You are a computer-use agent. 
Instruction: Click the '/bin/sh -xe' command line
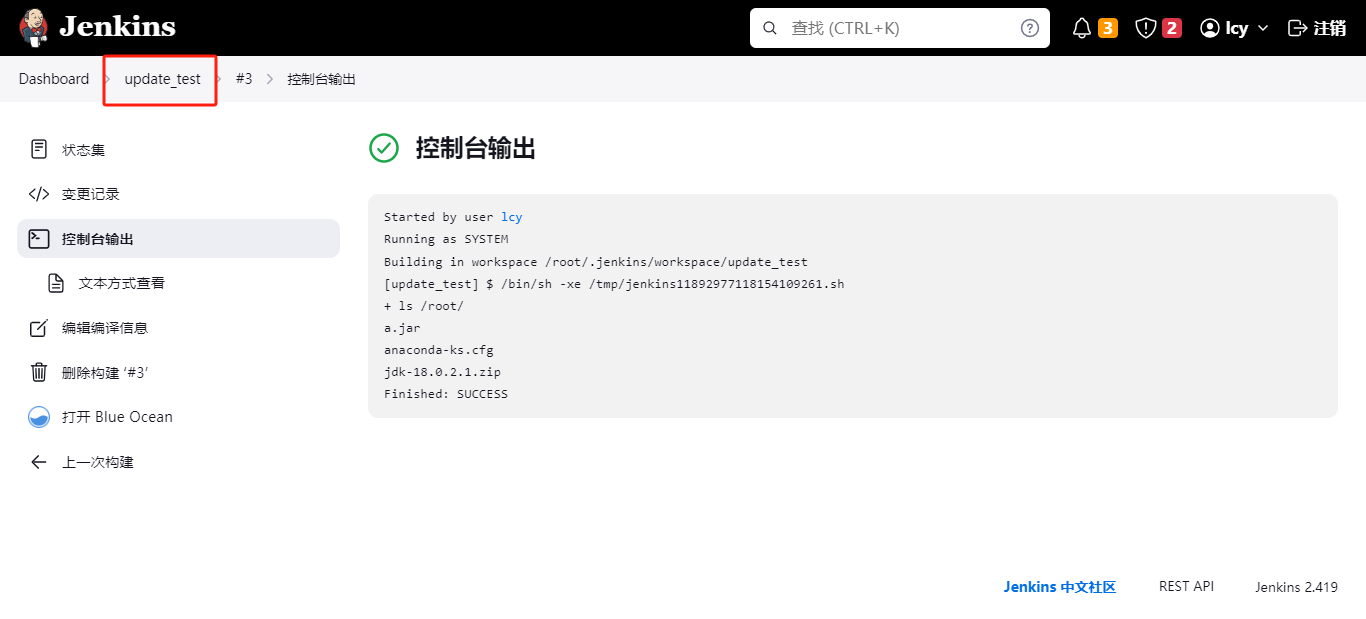[614, 284]
